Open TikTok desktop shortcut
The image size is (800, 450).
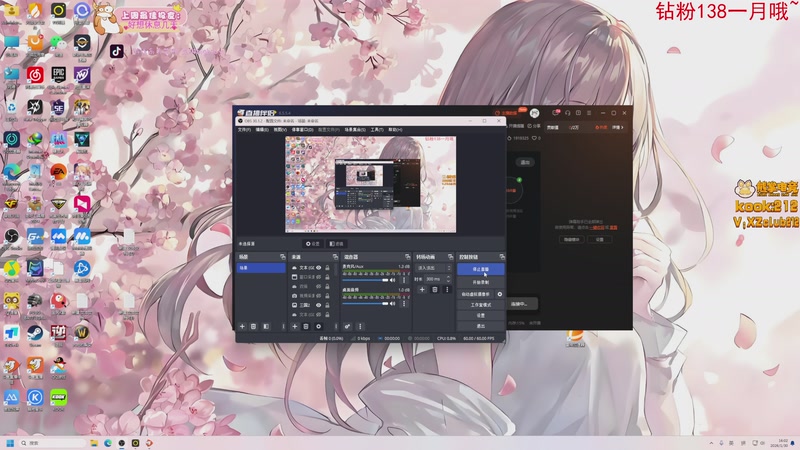[x=116, y=51]
